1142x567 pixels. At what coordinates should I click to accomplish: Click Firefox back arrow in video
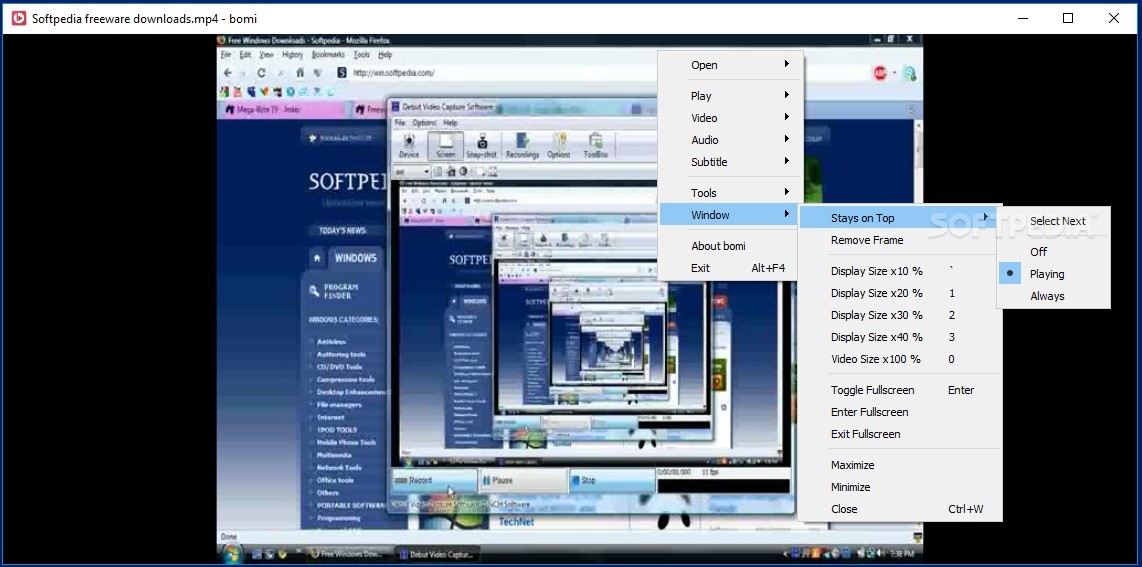pos(227,73)
